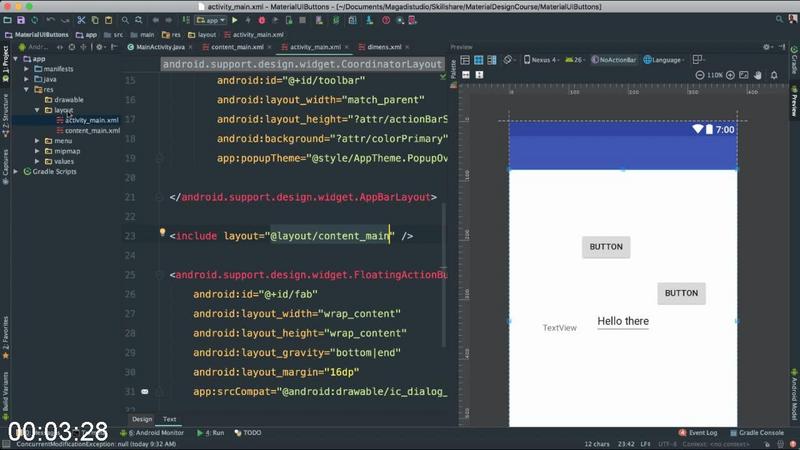Viewport: 800px width, 450px height.
Task: Select the drawable folder in tree
Action: click(x=64, y=99)
